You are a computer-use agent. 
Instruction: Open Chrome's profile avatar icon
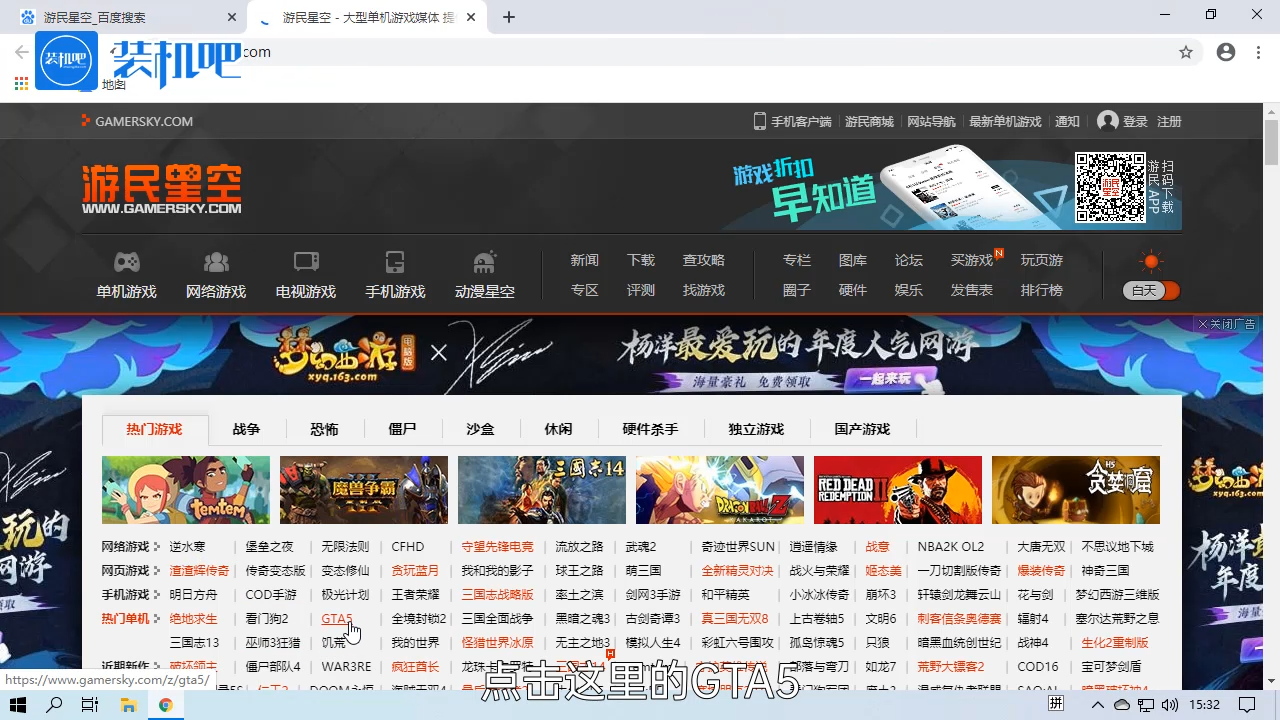point(1226,52)
